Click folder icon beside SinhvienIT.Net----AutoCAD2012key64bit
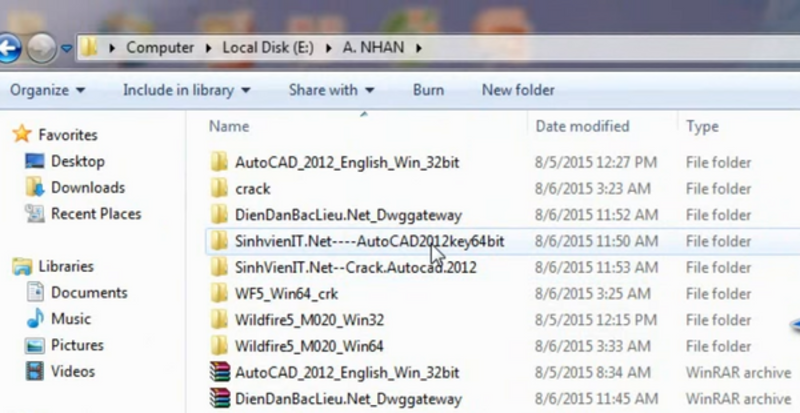The height and width of the screenshot is (413, 800). coord(219,240)
